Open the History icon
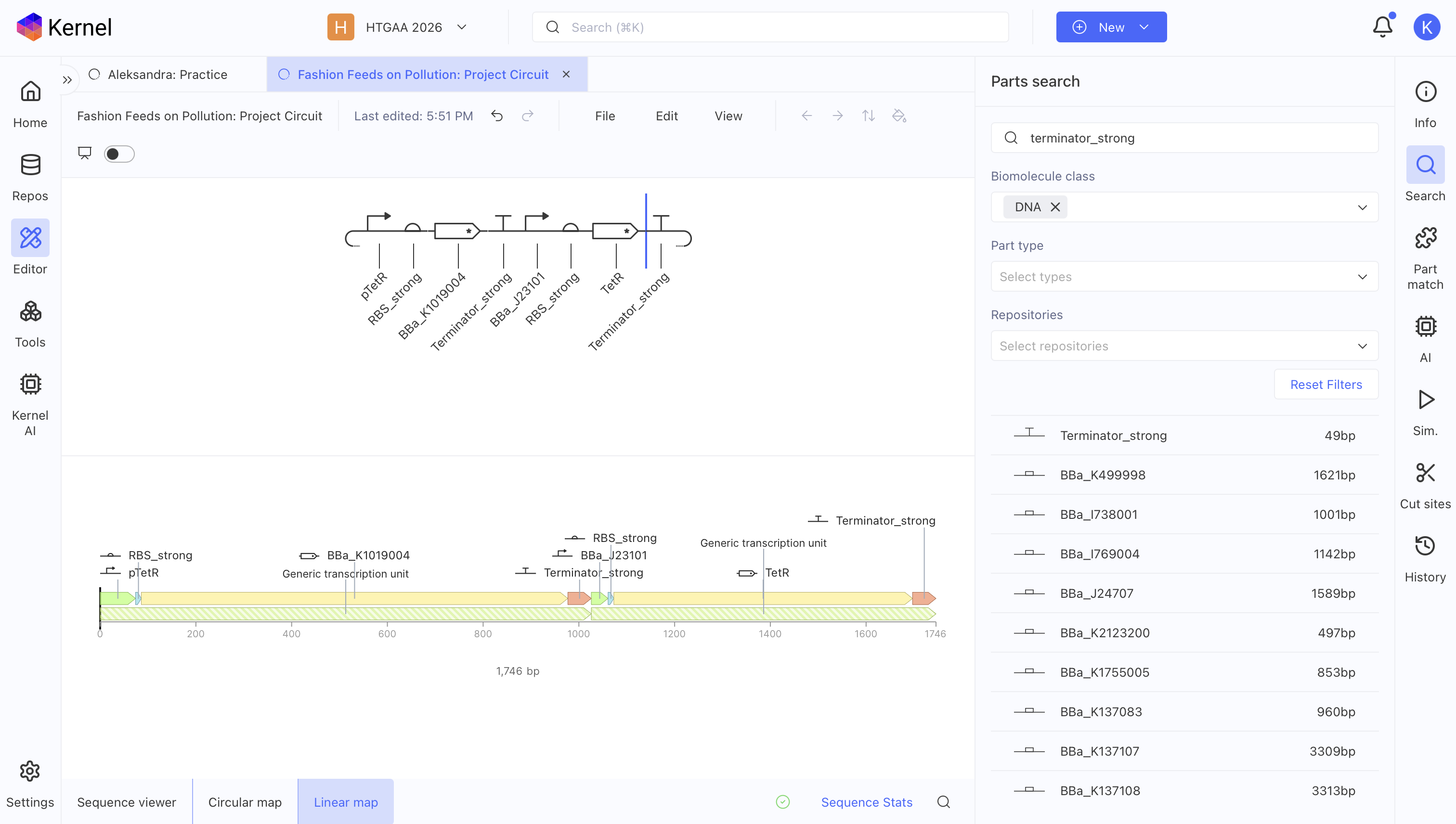 (x=1426, y=545)
